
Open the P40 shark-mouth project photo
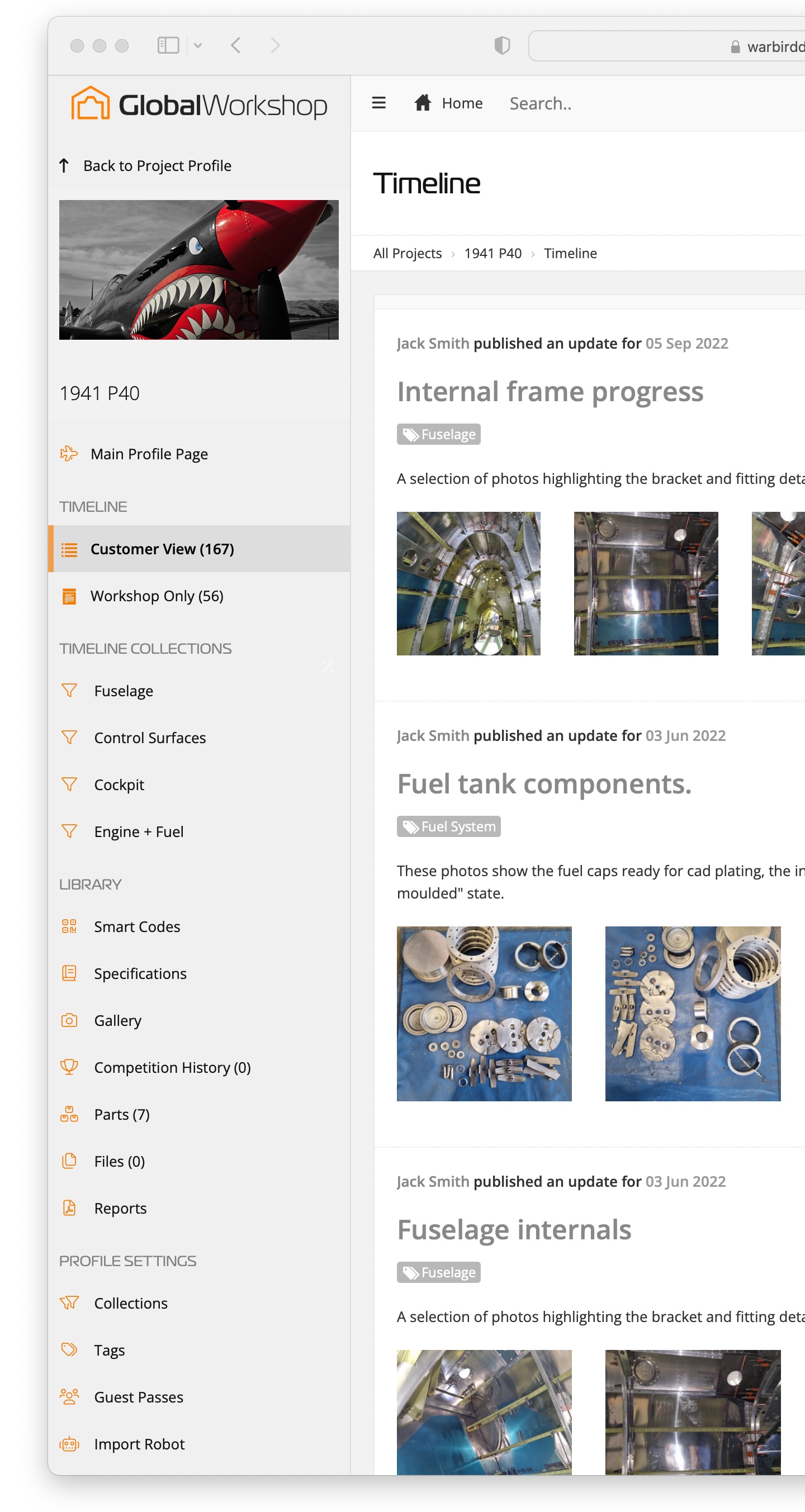pos(198,269)
